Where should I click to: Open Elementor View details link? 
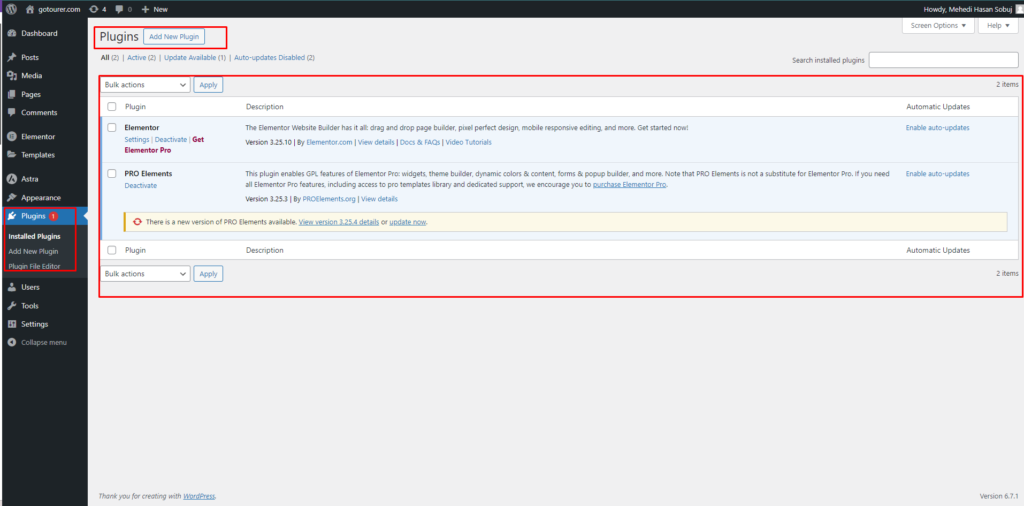coord(376,142)
